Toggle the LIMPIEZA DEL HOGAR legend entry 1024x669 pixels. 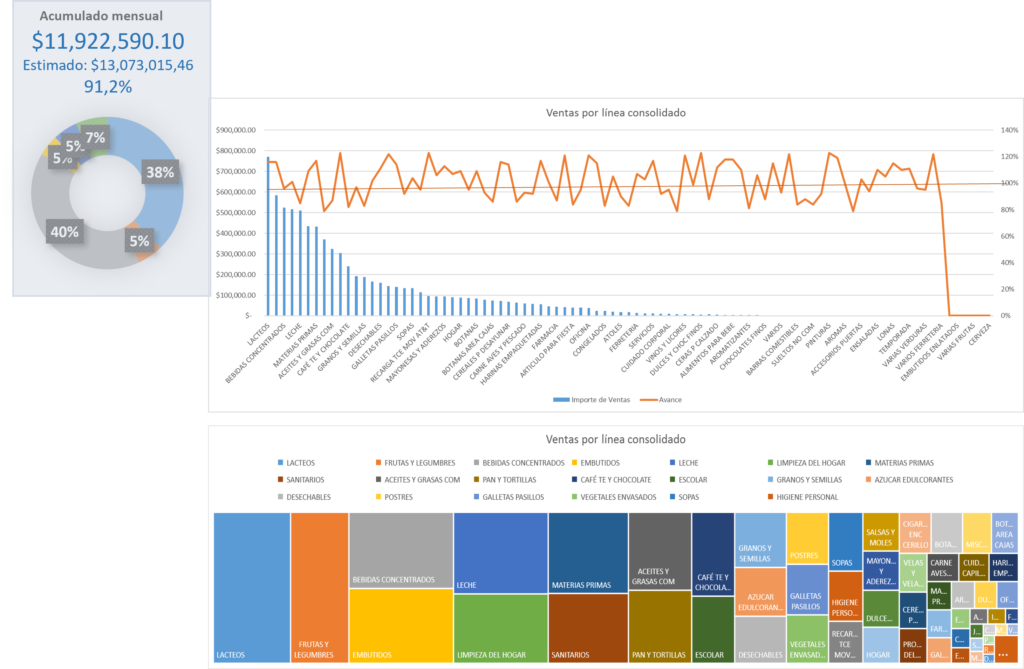click(x=769, y=461)
